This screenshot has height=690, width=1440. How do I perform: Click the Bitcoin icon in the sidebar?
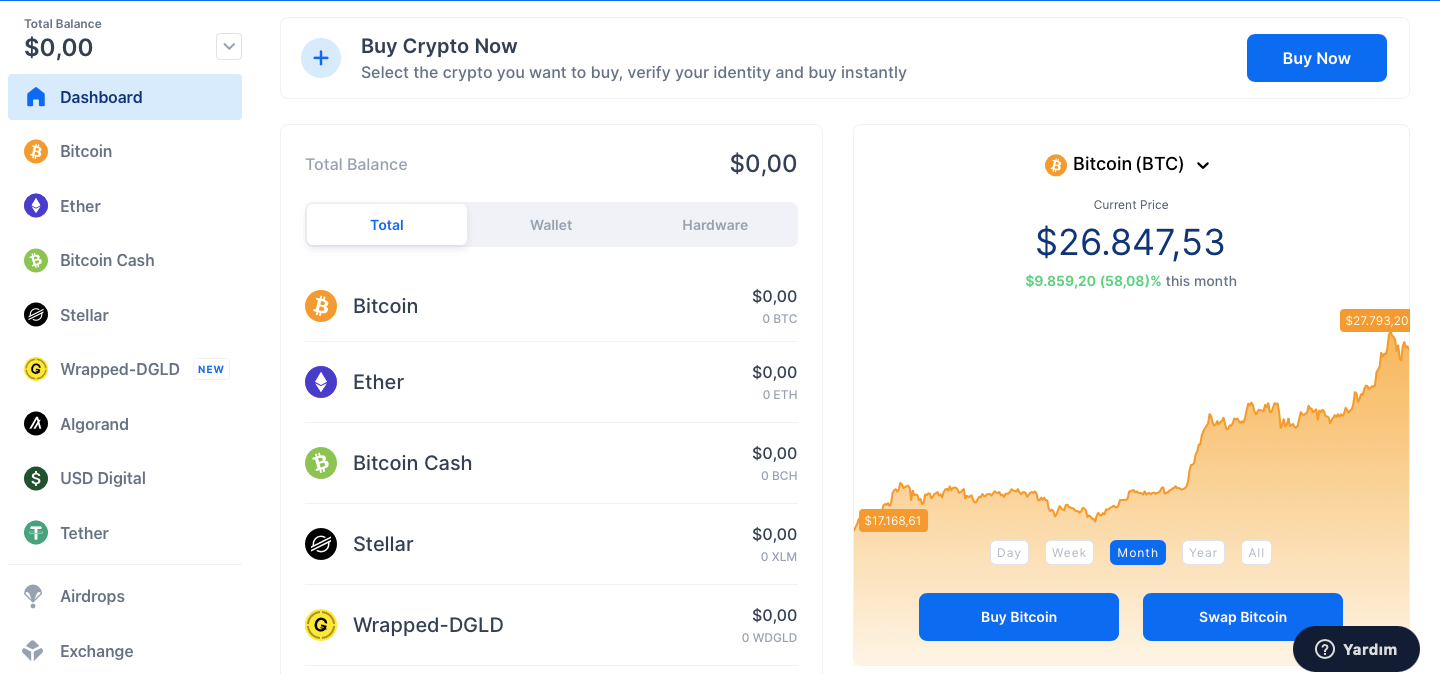point(36,151)
